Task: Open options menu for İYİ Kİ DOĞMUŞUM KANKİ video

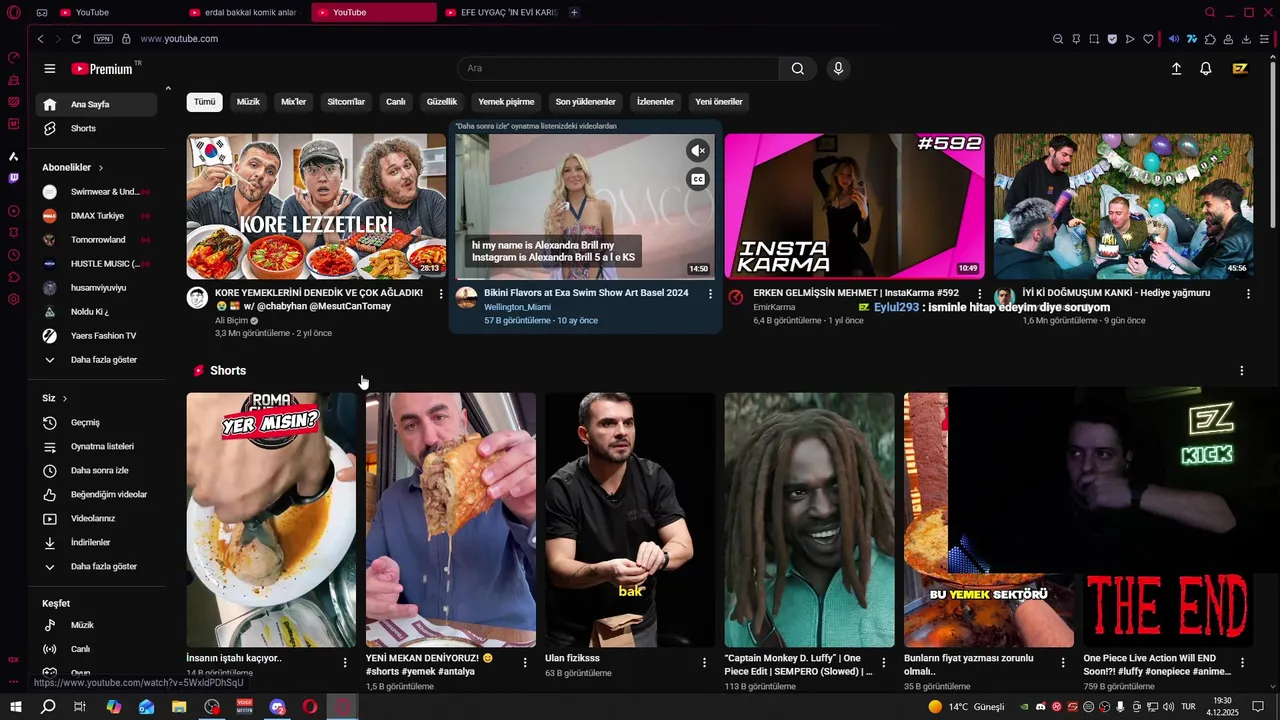Action: click(1248, 294)
